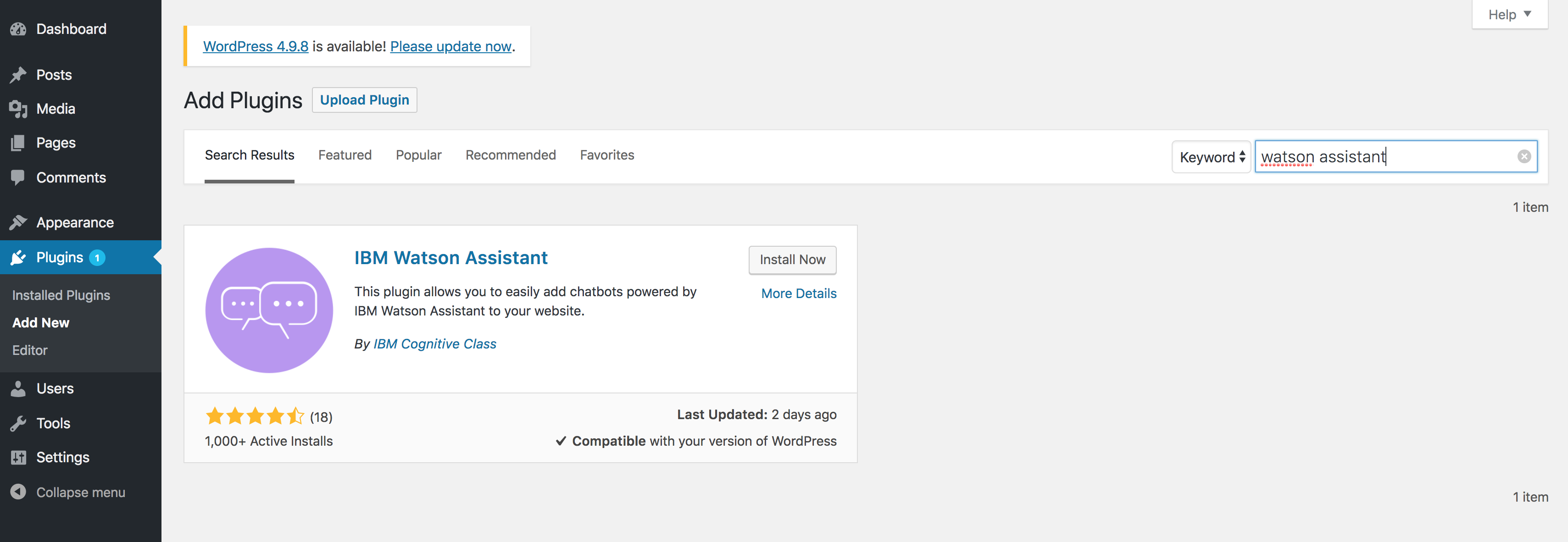
Task: Click the top '1 item' count
Action: click(x=1530, y=207)
